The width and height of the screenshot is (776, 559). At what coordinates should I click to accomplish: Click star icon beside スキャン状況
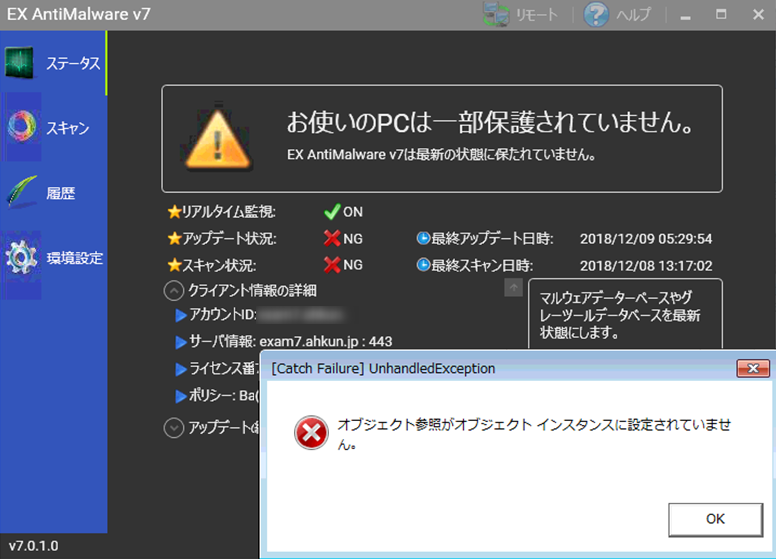[x=174, y=266]
